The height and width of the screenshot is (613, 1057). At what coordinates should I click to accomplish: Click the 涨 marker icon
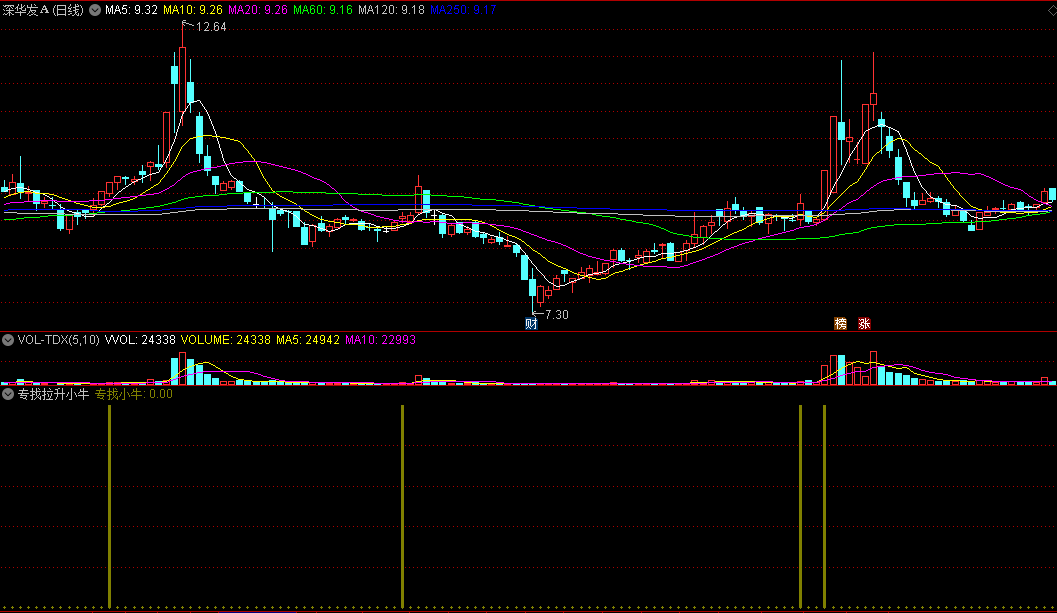point(864,324)
